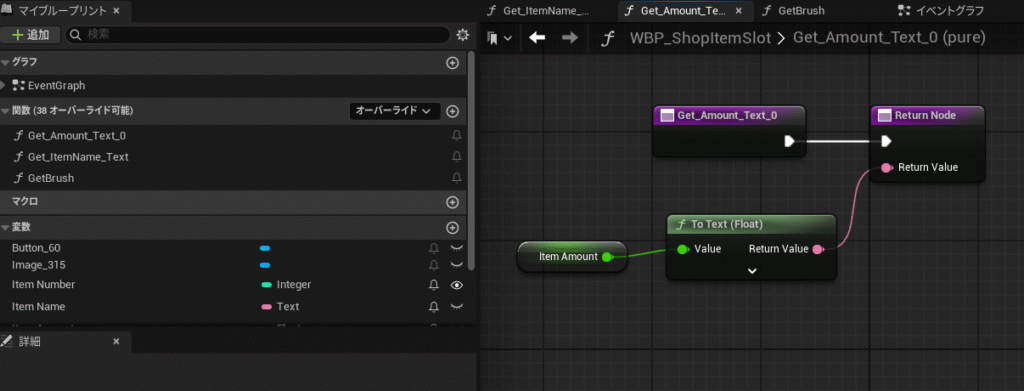Click Image_315 blue type pill
Viewport: 1024px width, 391px height.
[265, 265]
